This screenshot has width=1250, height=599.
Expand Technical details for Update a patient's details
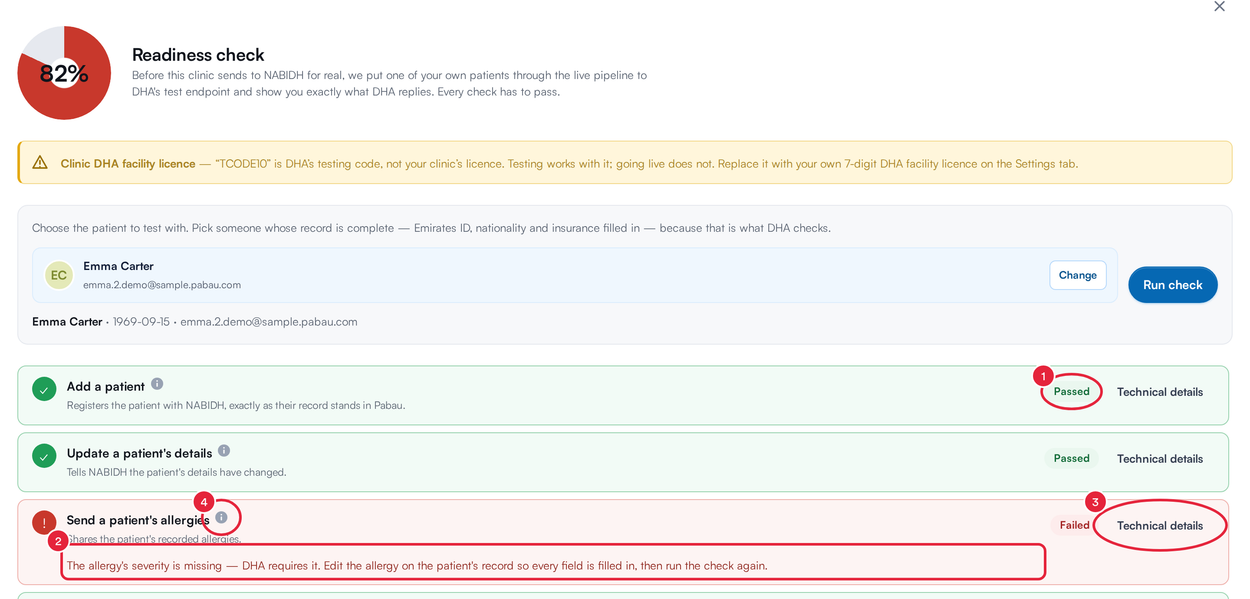point(1160,459)
